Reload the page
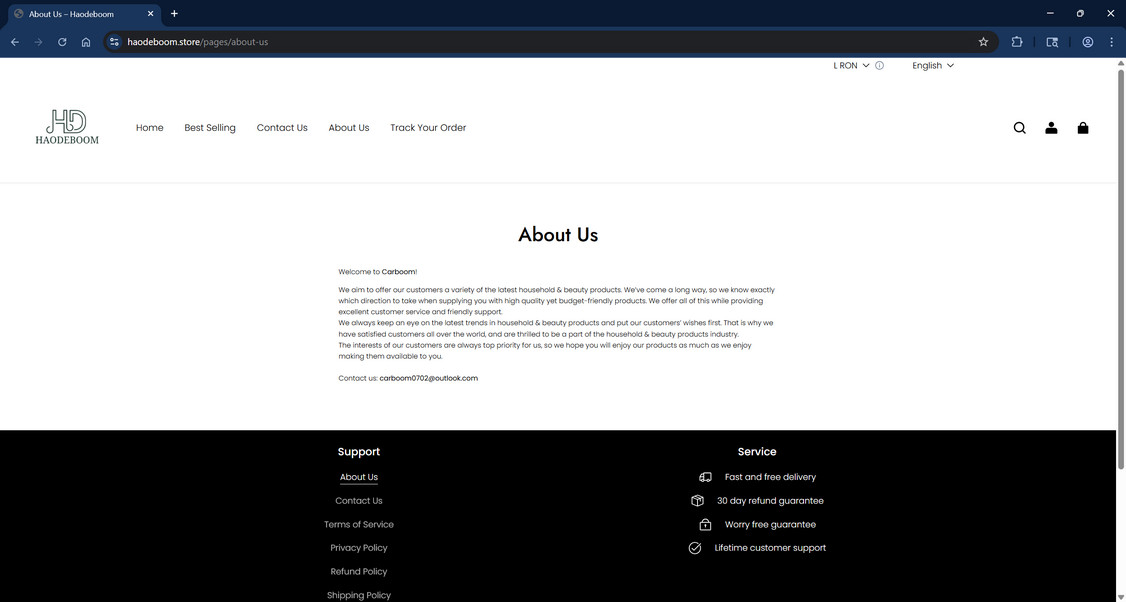 [x=61, y=42]
